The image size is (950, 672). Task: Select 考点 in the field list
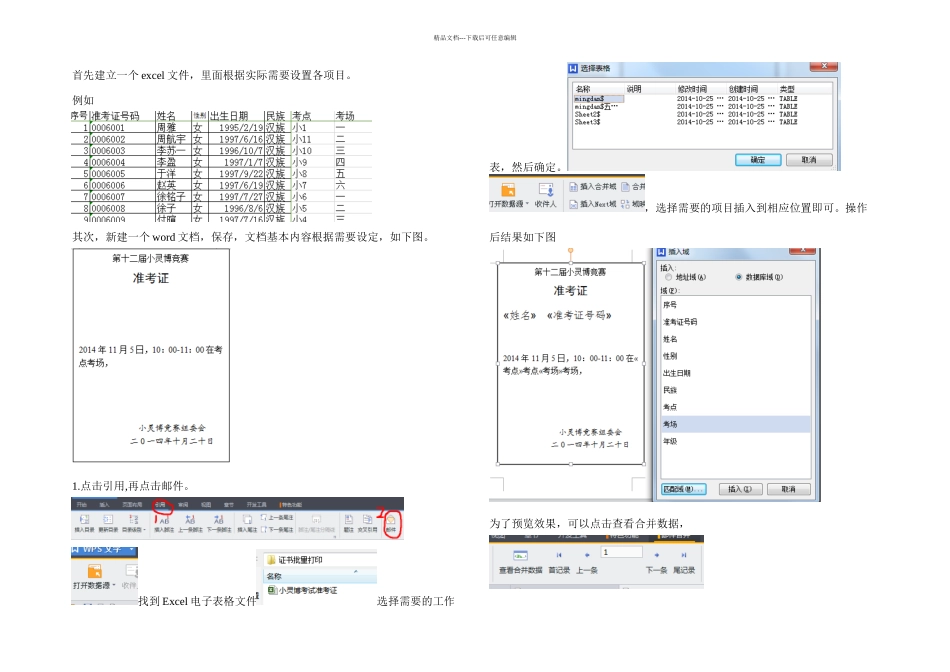pos(736,407)
